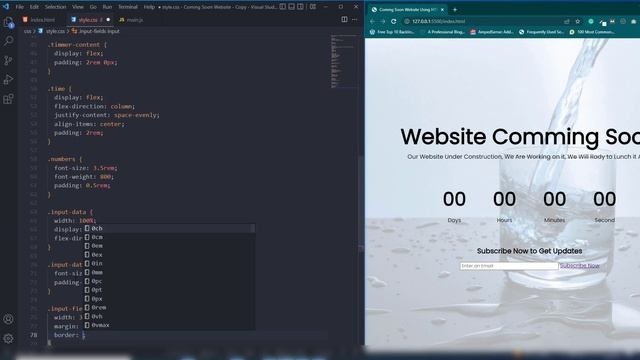Open the A Professional Blog bookmark
The width and height of the screenshot is (640, 360).
coord(442,32)
